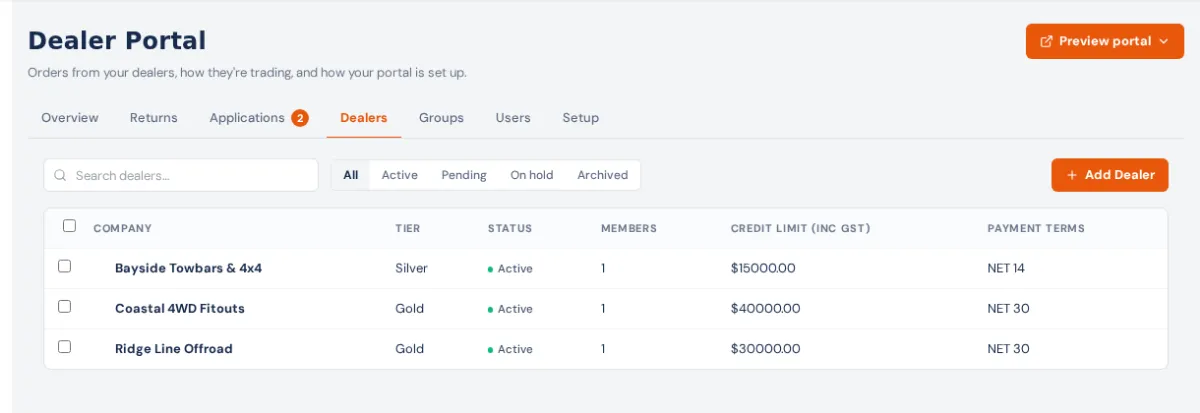Viewport: 1200px width, 413px height.
Task: Switch to the Overview tab
Action: coord(70,118)
